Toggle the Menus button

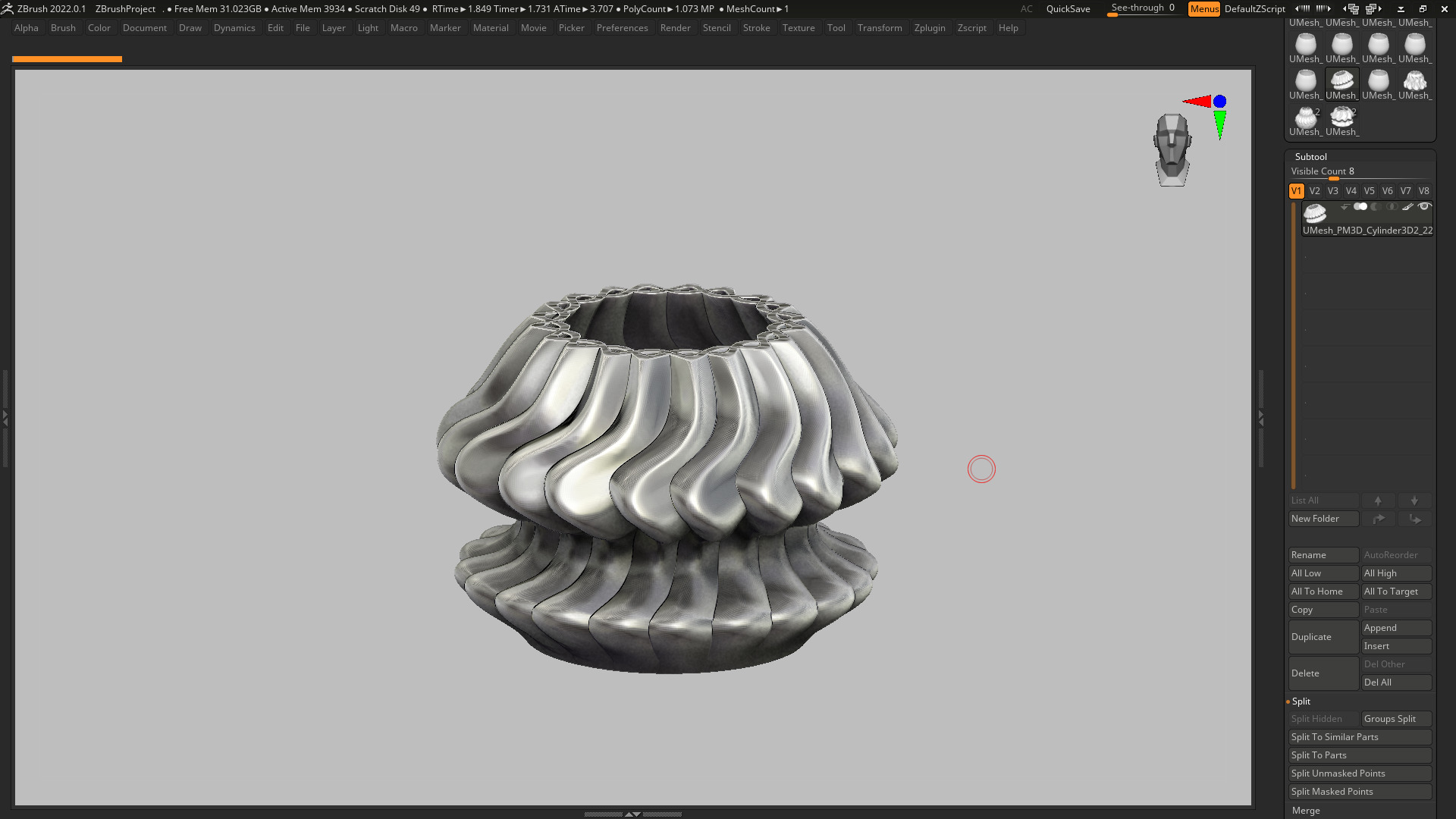point(1203,9)
